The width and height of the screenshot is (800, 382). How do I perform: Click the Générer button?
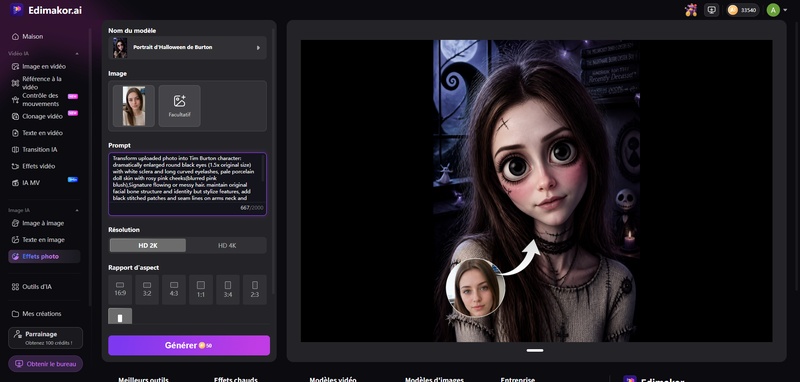tap(189, 345)
